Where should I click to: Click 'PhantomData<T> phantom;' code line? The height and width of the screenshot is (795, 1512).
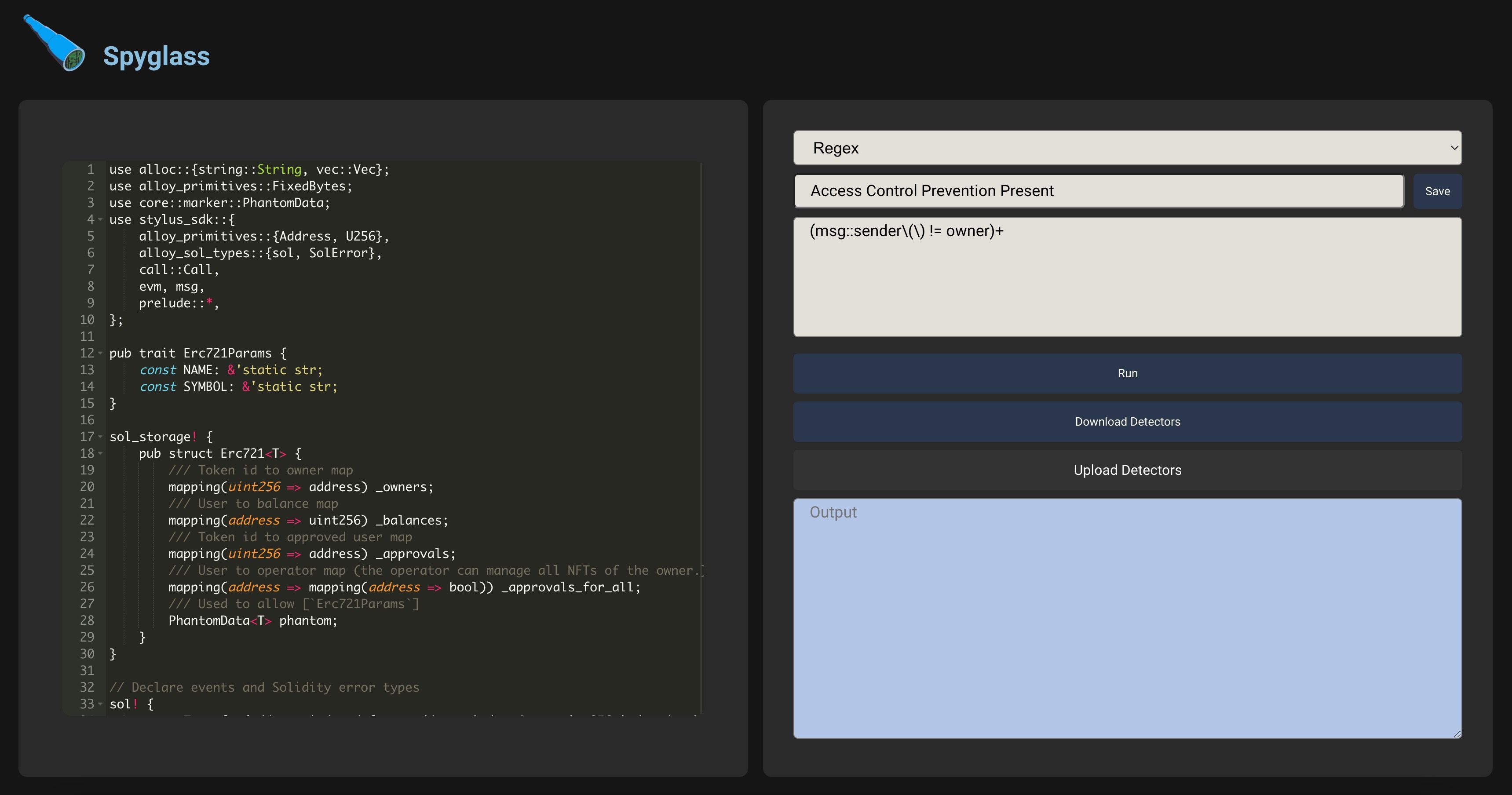253,621
